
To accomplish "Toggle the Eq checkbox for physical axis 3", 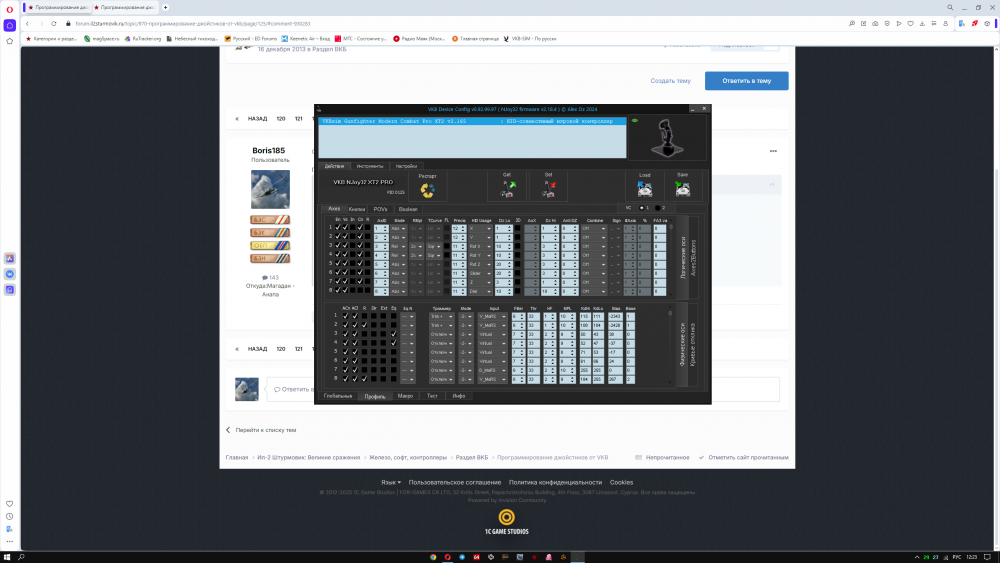I will [393, 333].
